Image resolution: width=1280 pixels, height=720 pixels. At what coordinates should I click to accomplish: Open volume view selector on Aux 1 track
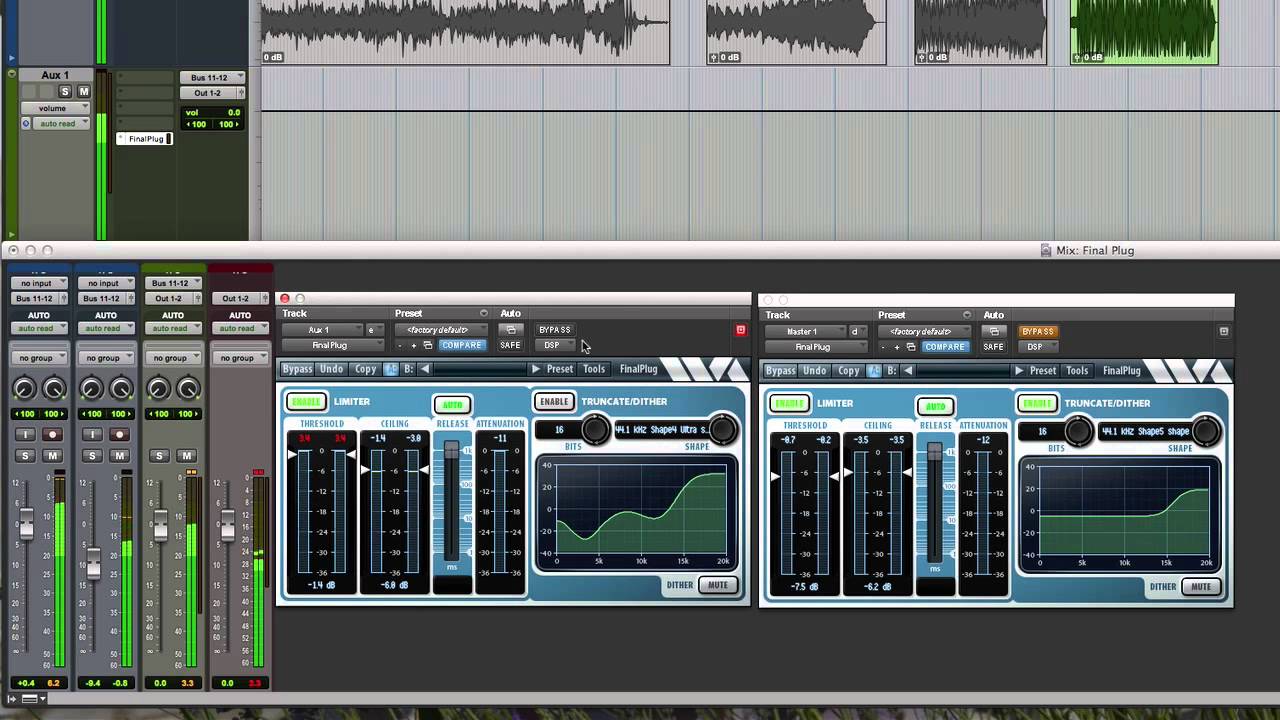pos(56,108)
